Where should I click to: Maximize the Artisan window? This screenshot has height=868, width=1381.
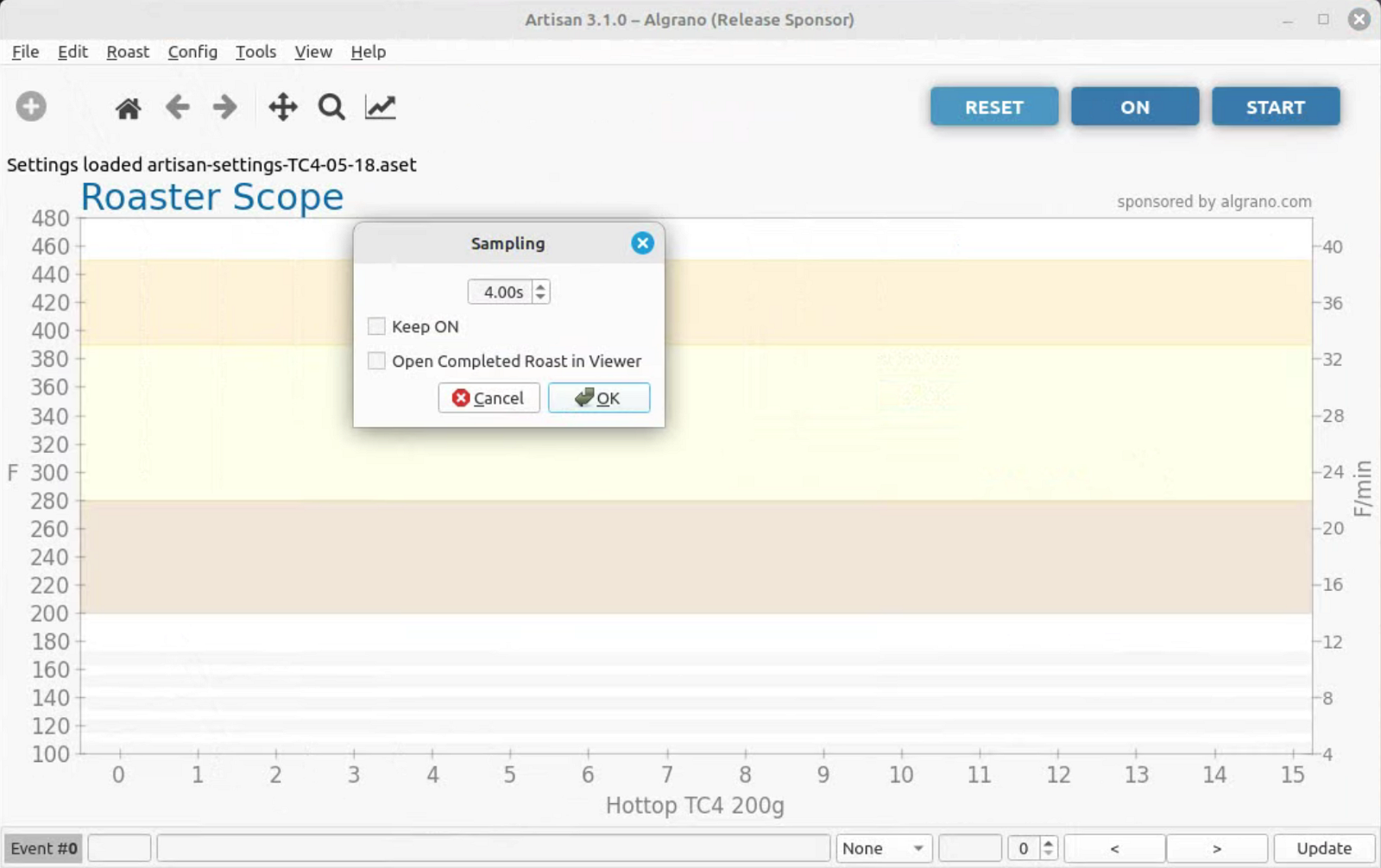(1323, 19)
